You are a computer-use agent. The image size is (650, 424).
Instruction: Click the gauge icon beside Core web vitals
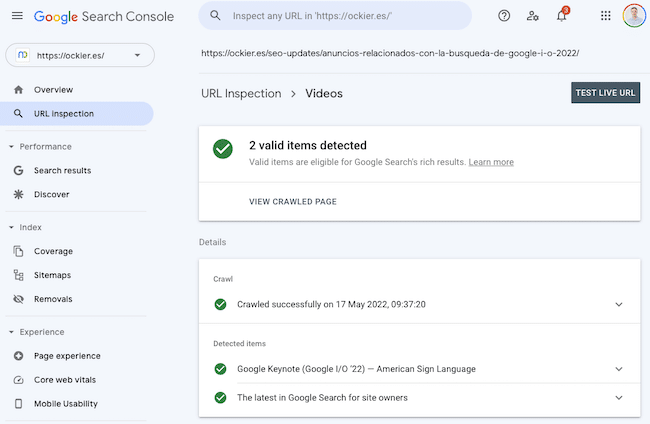[x=18, y=380]
